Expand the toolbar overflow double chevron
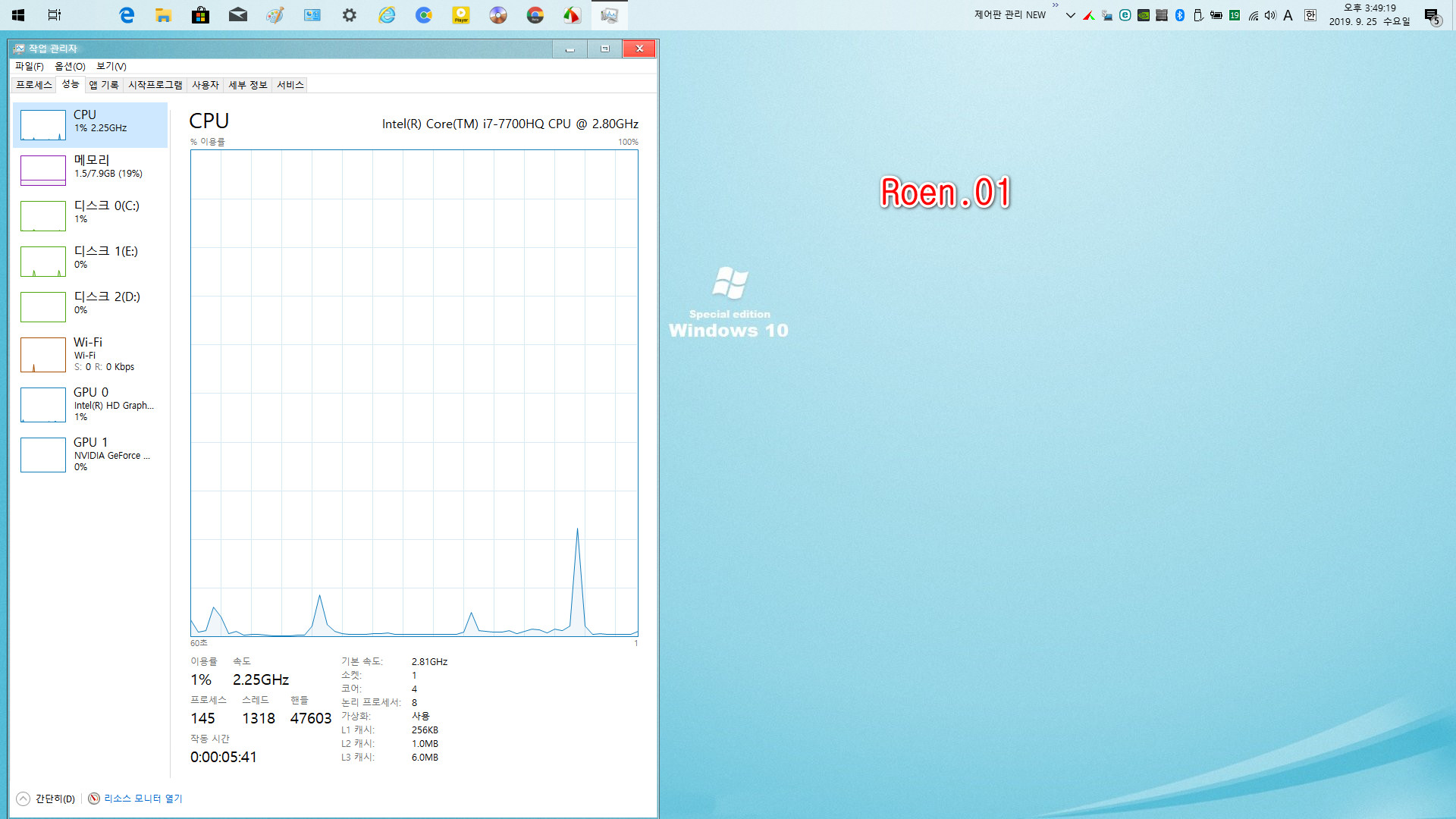This screenshot has width=1456, height=819. 1056,5
